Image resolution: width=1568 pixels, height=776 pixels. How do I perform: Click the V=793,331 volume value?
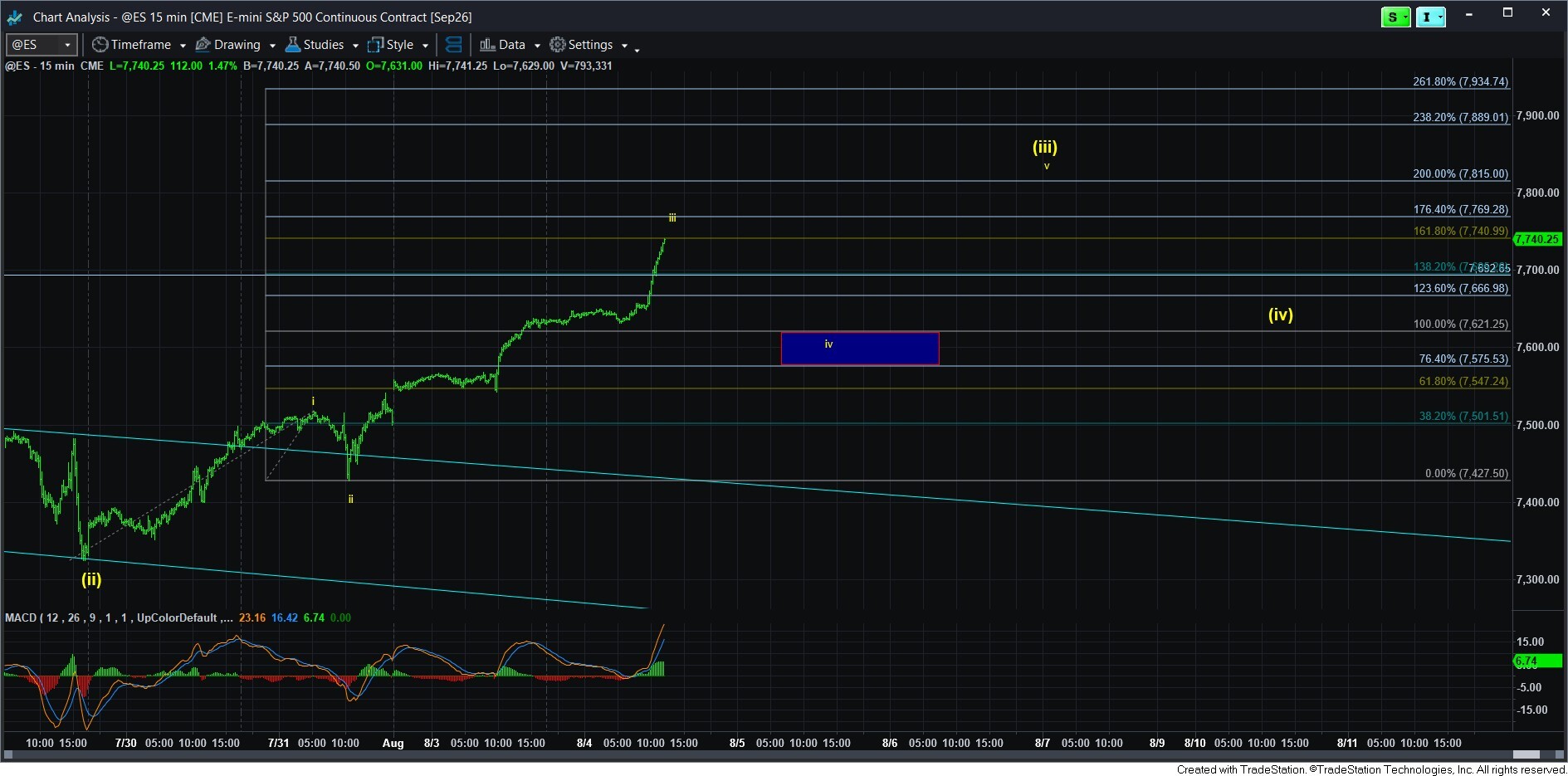[x=586, y=66]
